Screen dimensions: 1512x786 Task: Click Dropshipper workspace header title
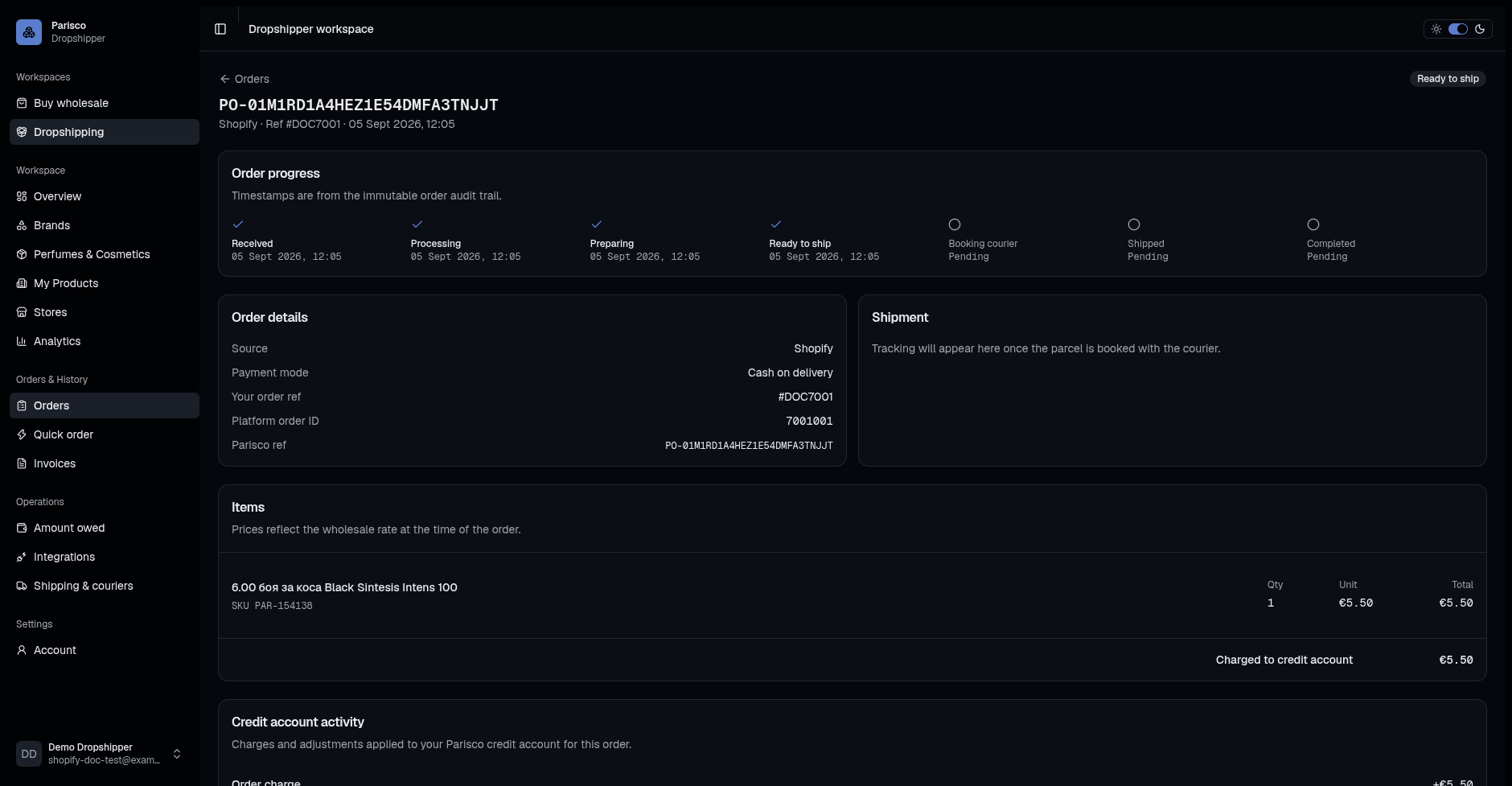(311, 29)
